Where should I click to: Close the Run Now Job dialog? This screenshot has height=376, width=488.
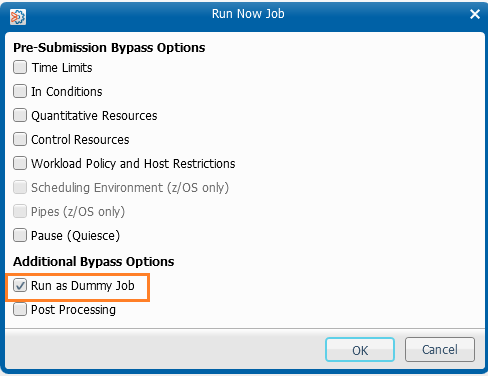[475, 14]
